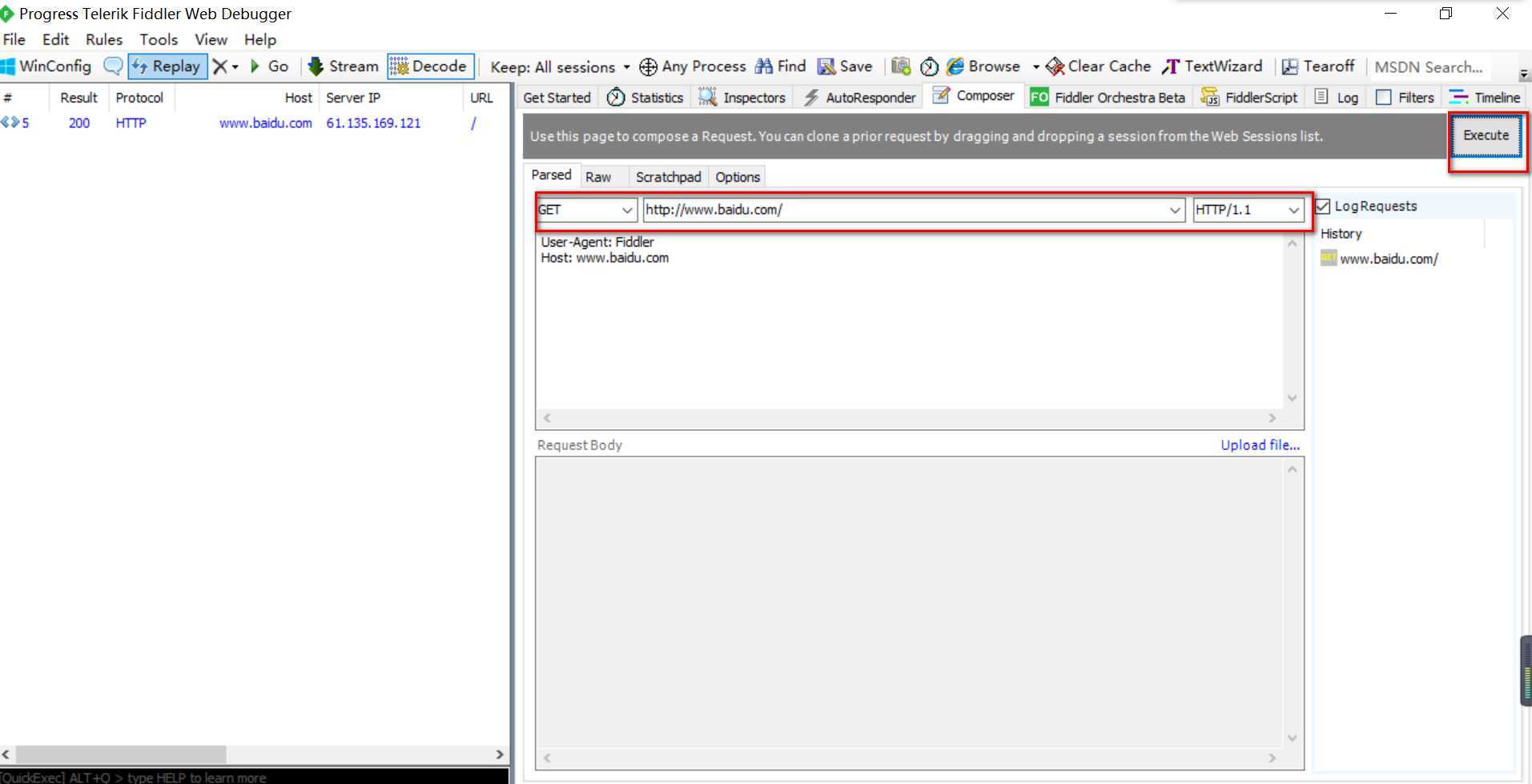
Task: Select the Scratchpad sub-tab
Action: pyautogui.click(x=668, y=177)
